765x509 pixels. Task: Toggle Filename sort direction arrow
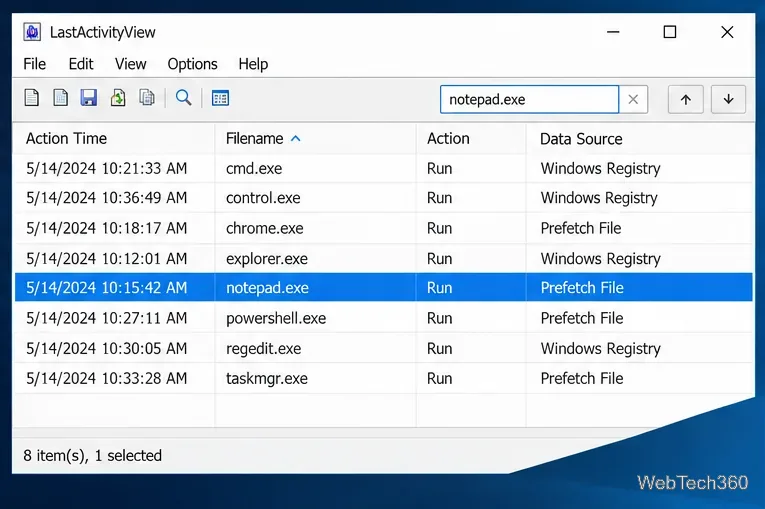[296, 139]
